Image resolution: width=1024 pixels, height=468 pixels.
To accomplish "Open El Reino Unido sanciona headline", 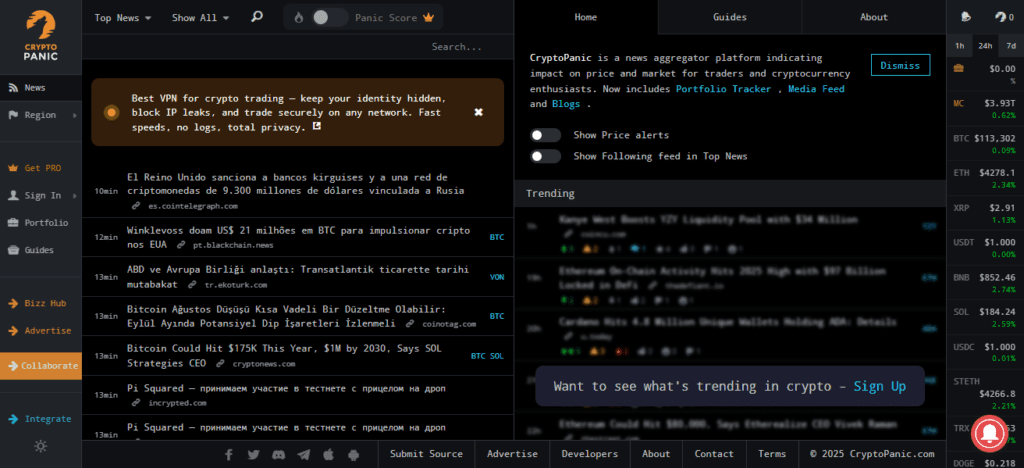I will 296,184.
